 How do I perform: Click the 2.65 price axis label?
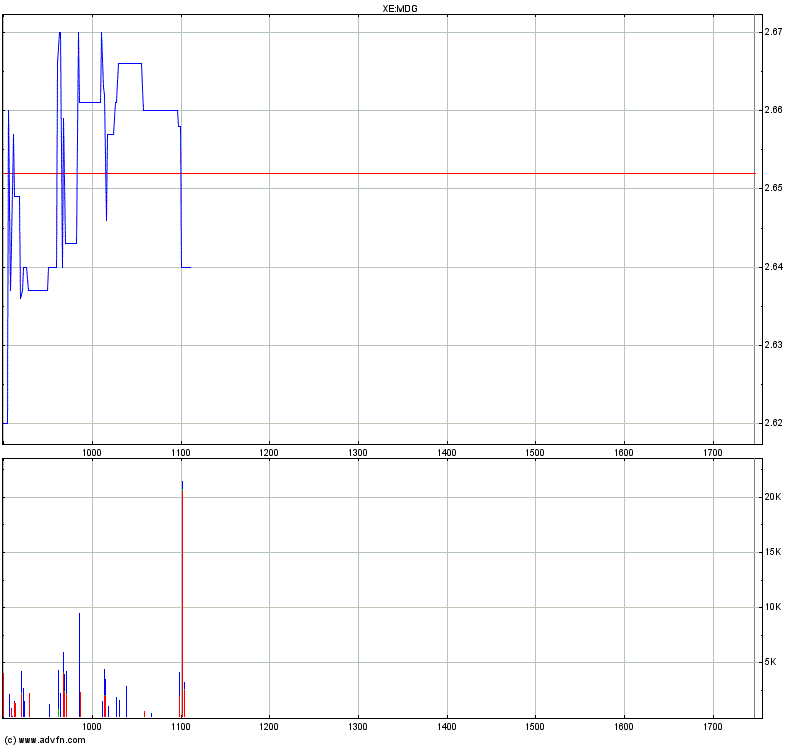click(772, 188)
